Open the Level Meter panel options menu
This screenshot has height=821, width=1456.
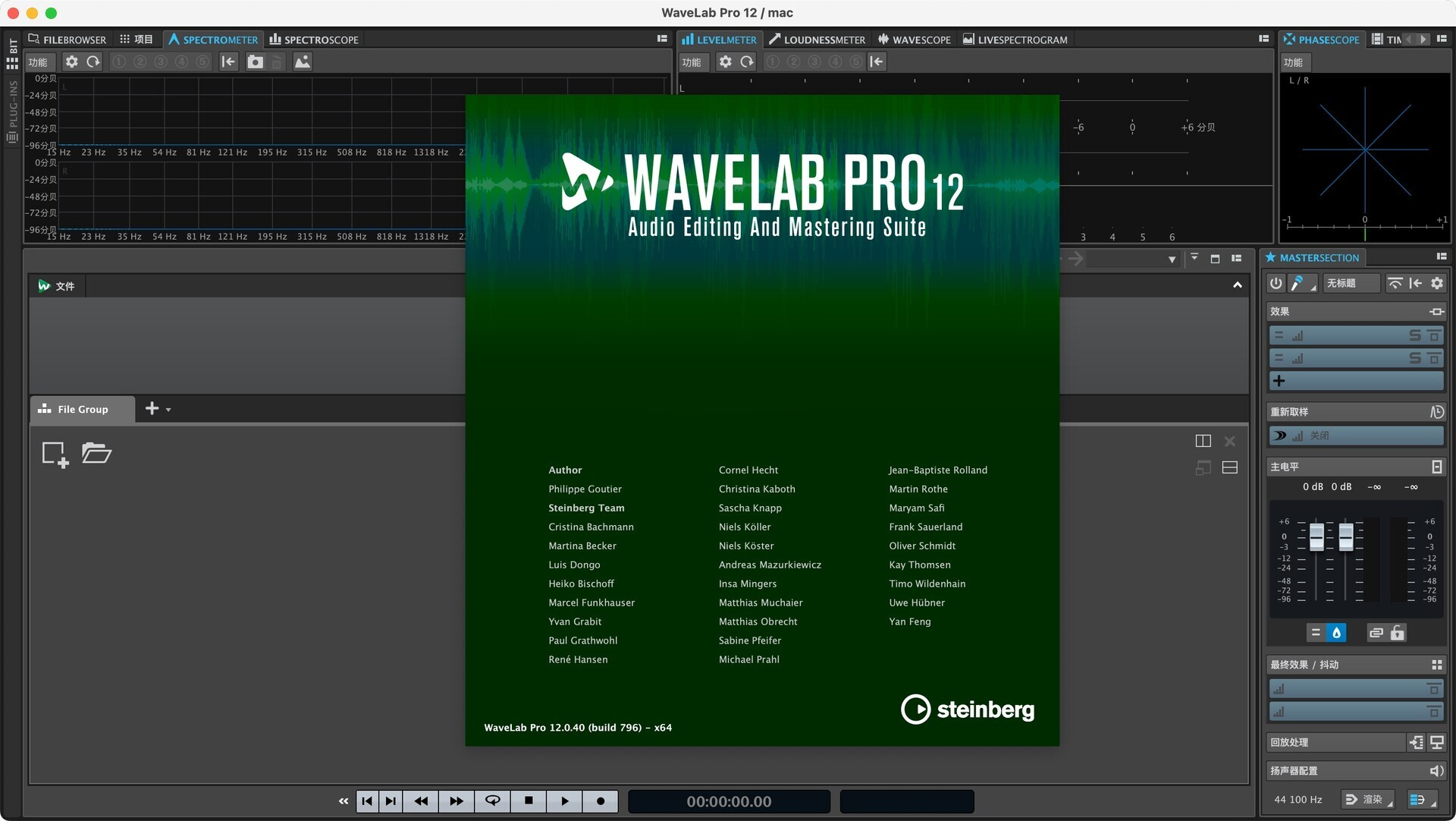[x=1263, y=39]
